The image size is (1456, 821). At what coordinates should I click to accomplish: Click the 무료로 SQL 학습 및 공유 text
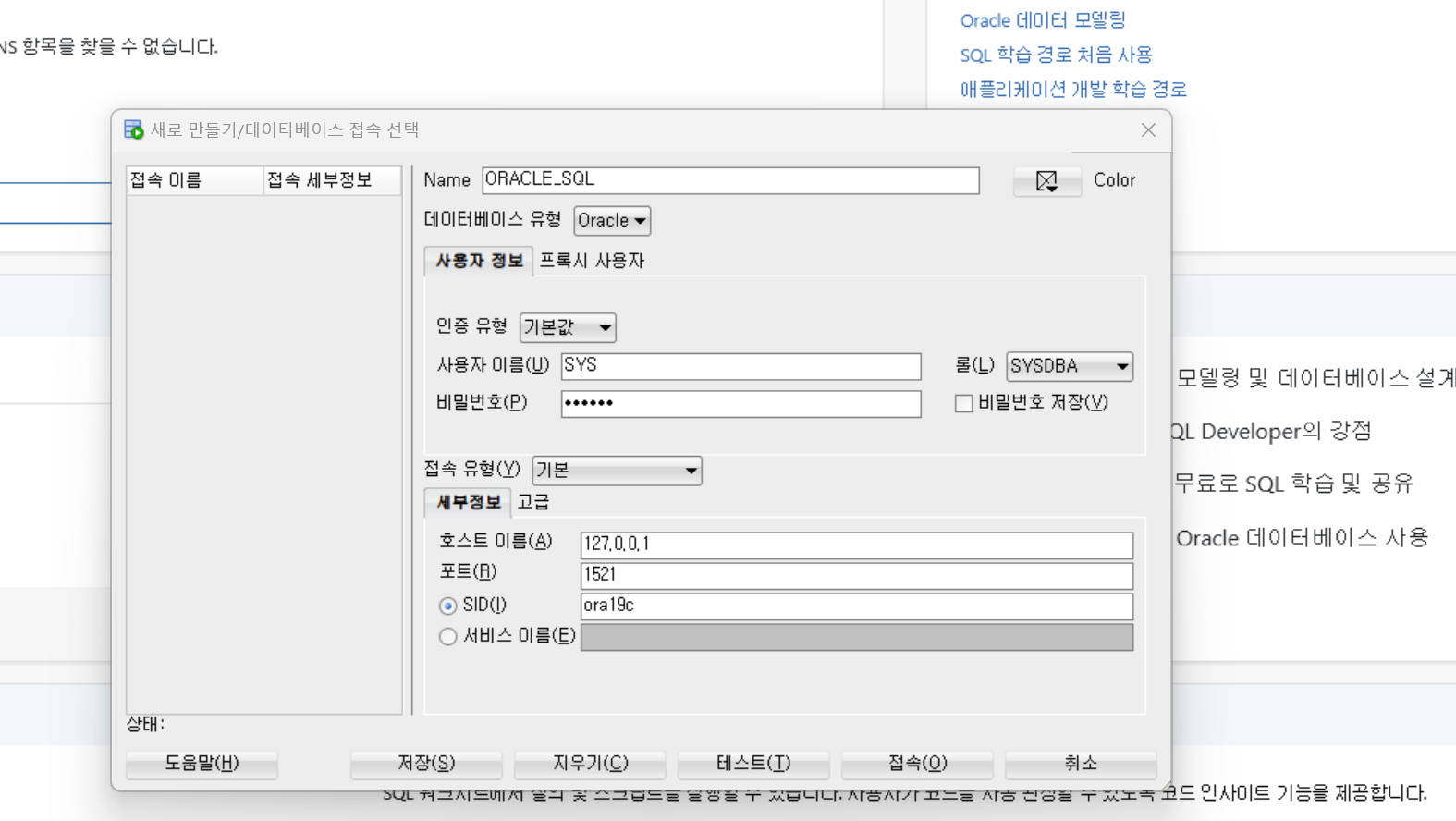(x=1293, y=484)
